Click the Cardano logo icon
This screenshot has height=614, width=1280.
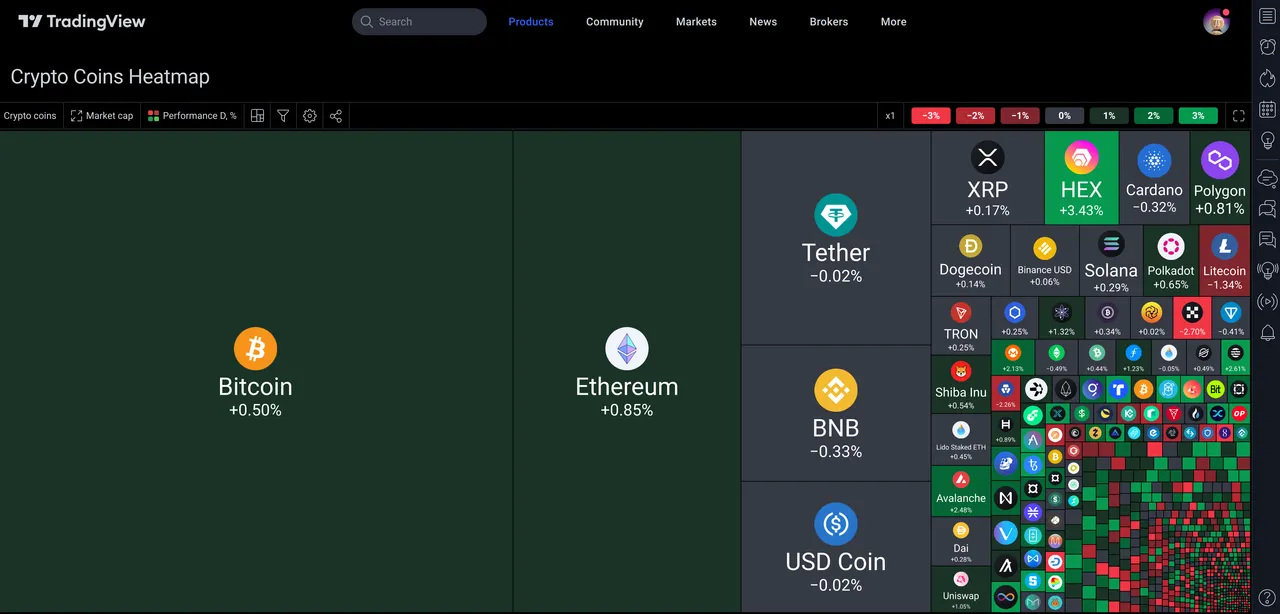(1154, 160)
